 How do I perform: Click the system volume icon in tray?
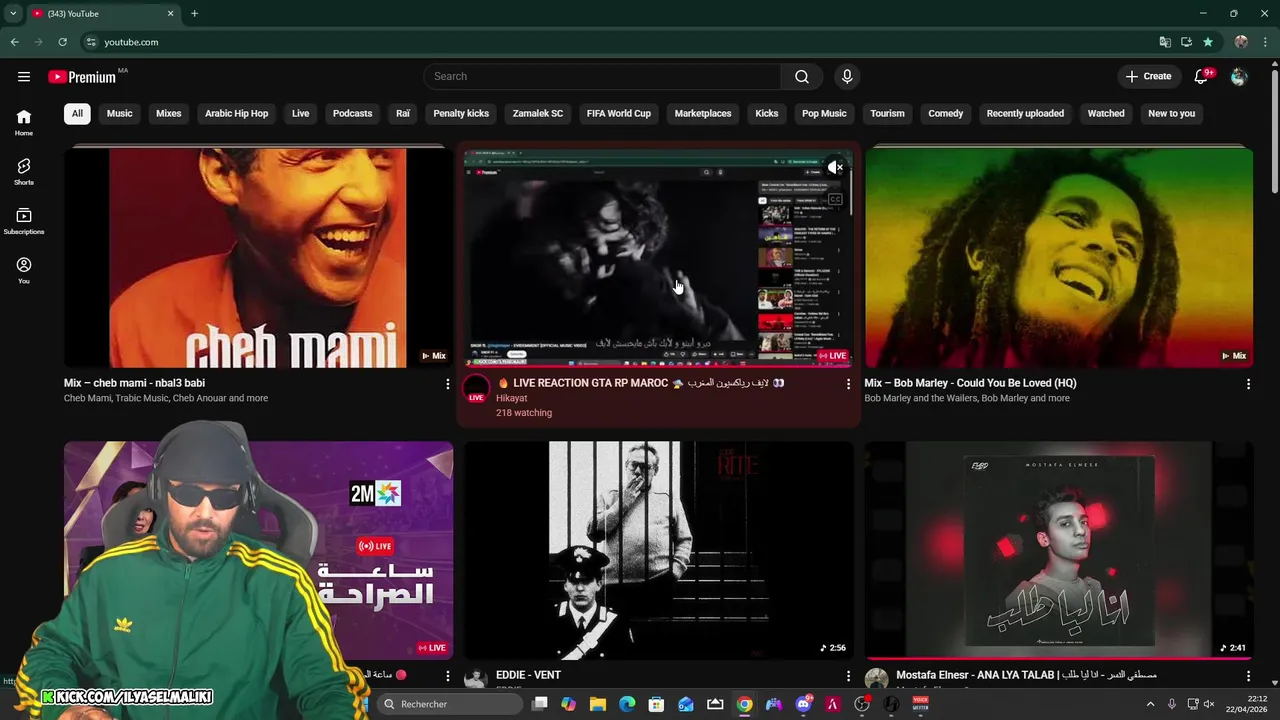pos(1209,704)
